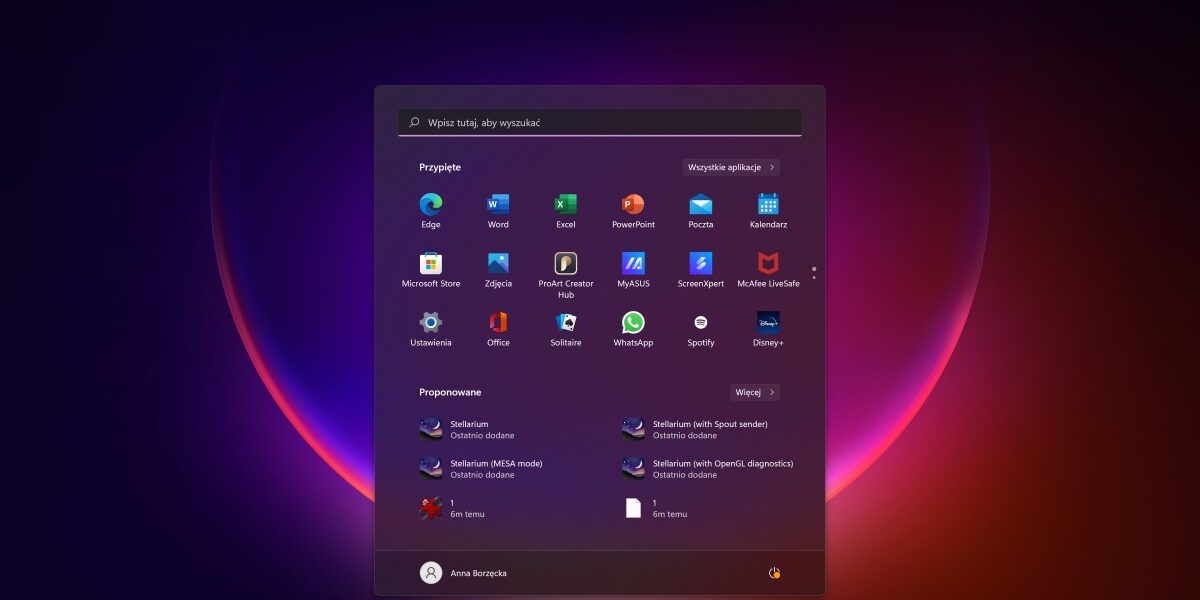Launch WhatsApp
The width and height of the screenshot is (1200, 600).
(x=634, y=328)
